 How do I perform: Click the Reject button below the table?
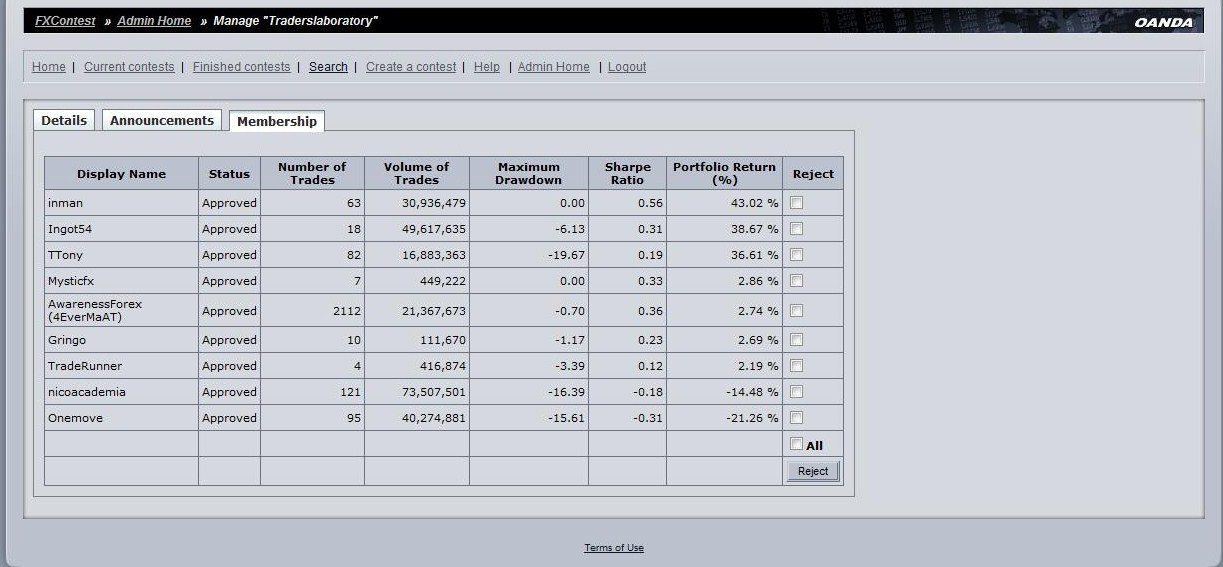tap(813, 471)
